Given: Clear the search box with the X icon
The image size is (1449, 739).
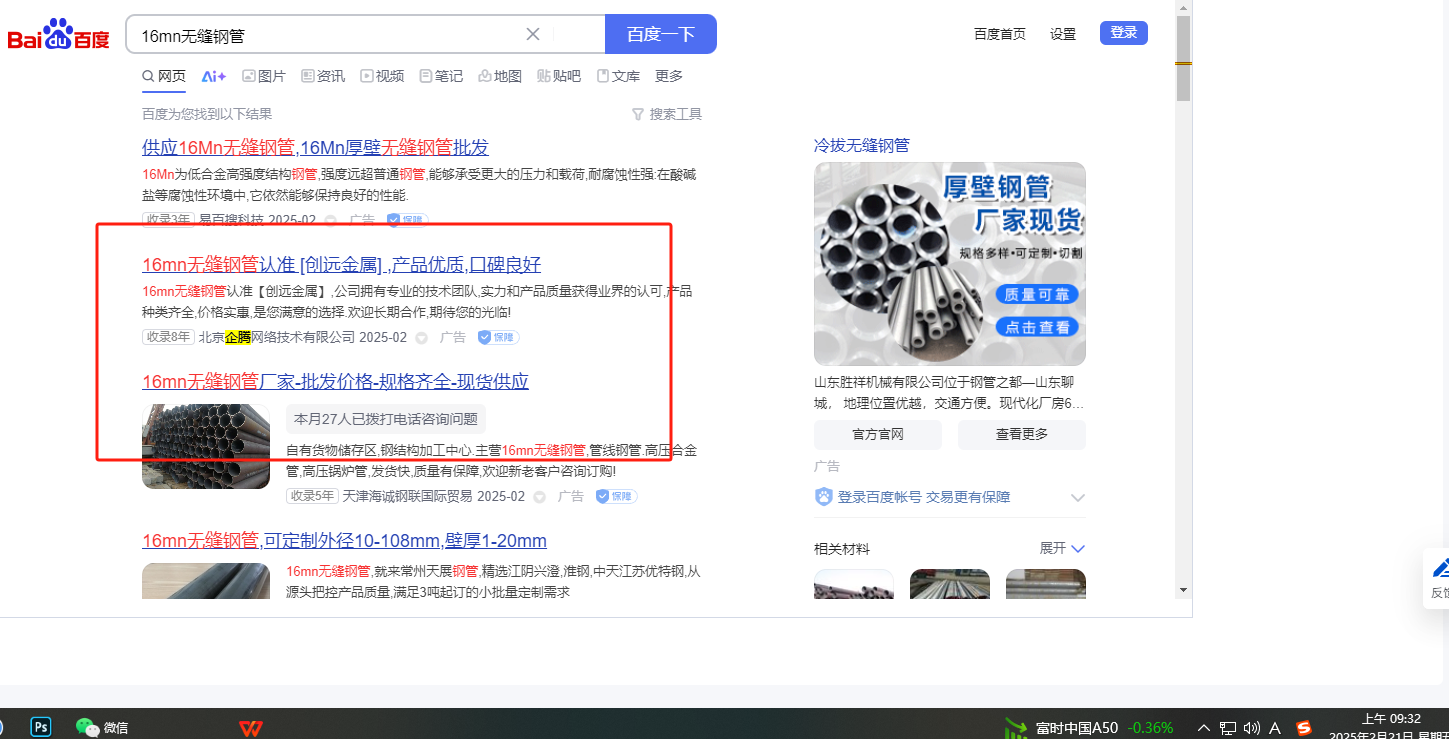Looking at the screenshot, I should tap(533, 34).
